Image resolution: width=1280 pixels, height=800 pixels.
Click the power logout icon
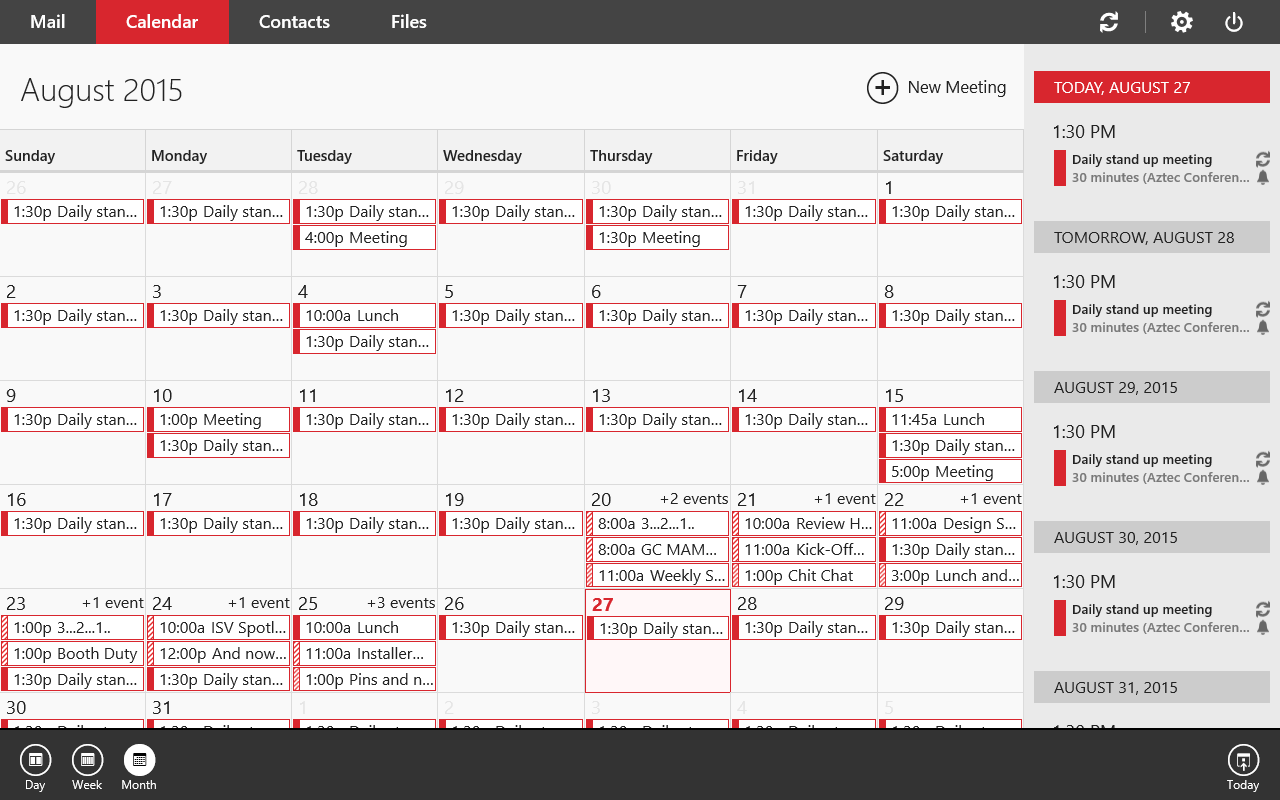click(1234, 22)
